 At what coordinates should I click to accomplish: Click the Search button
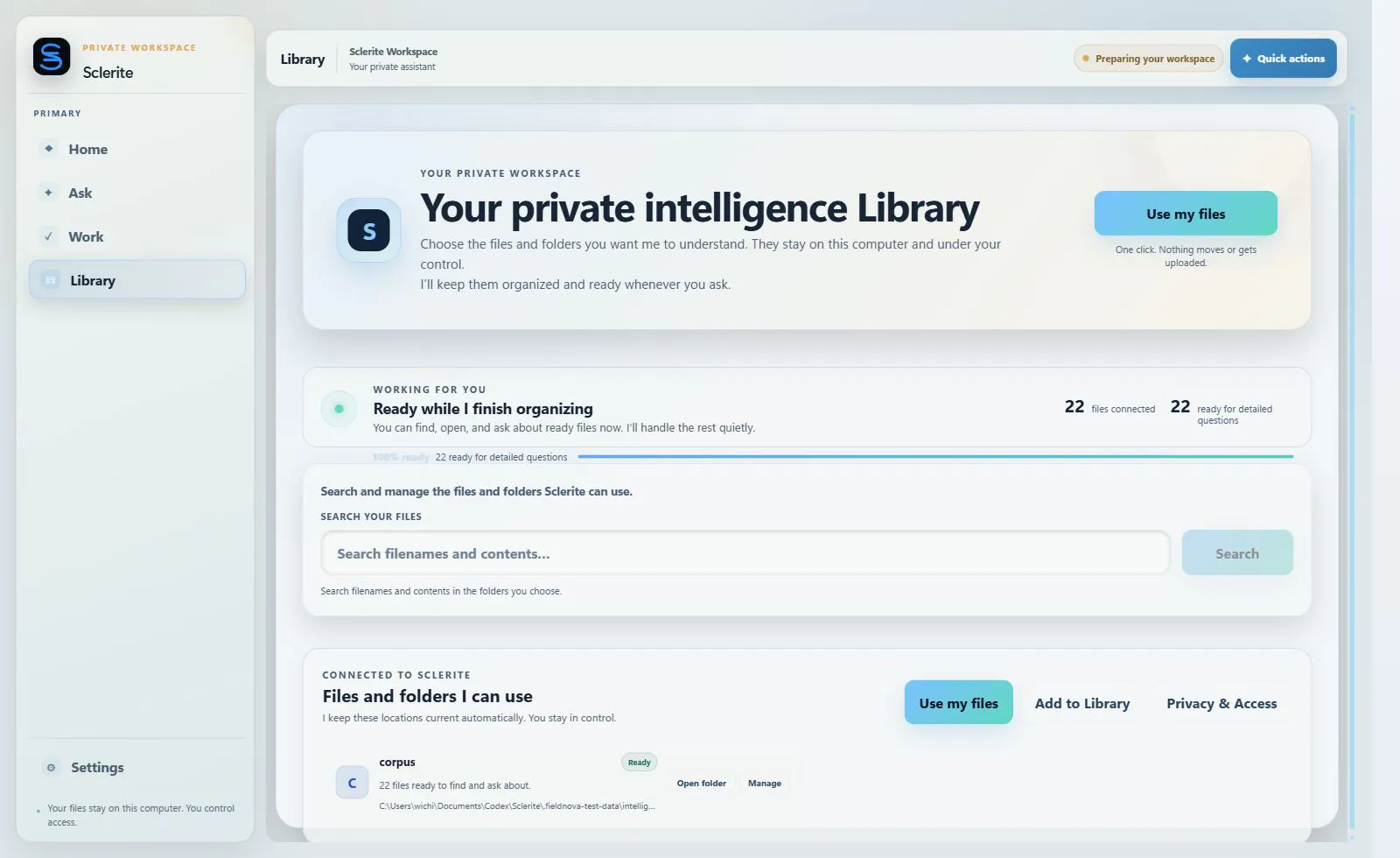(1237, 553)
